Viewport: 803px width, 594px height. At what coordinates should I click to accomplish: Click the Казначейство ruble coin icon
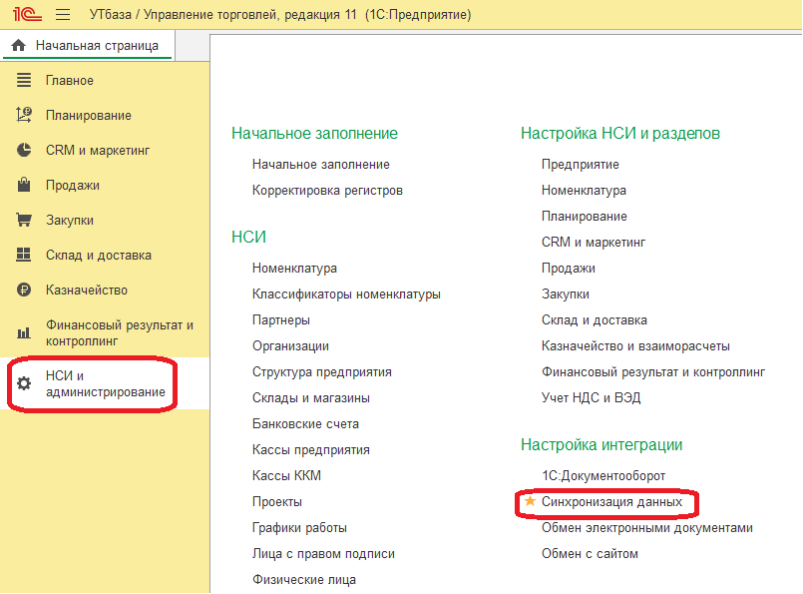25,290
